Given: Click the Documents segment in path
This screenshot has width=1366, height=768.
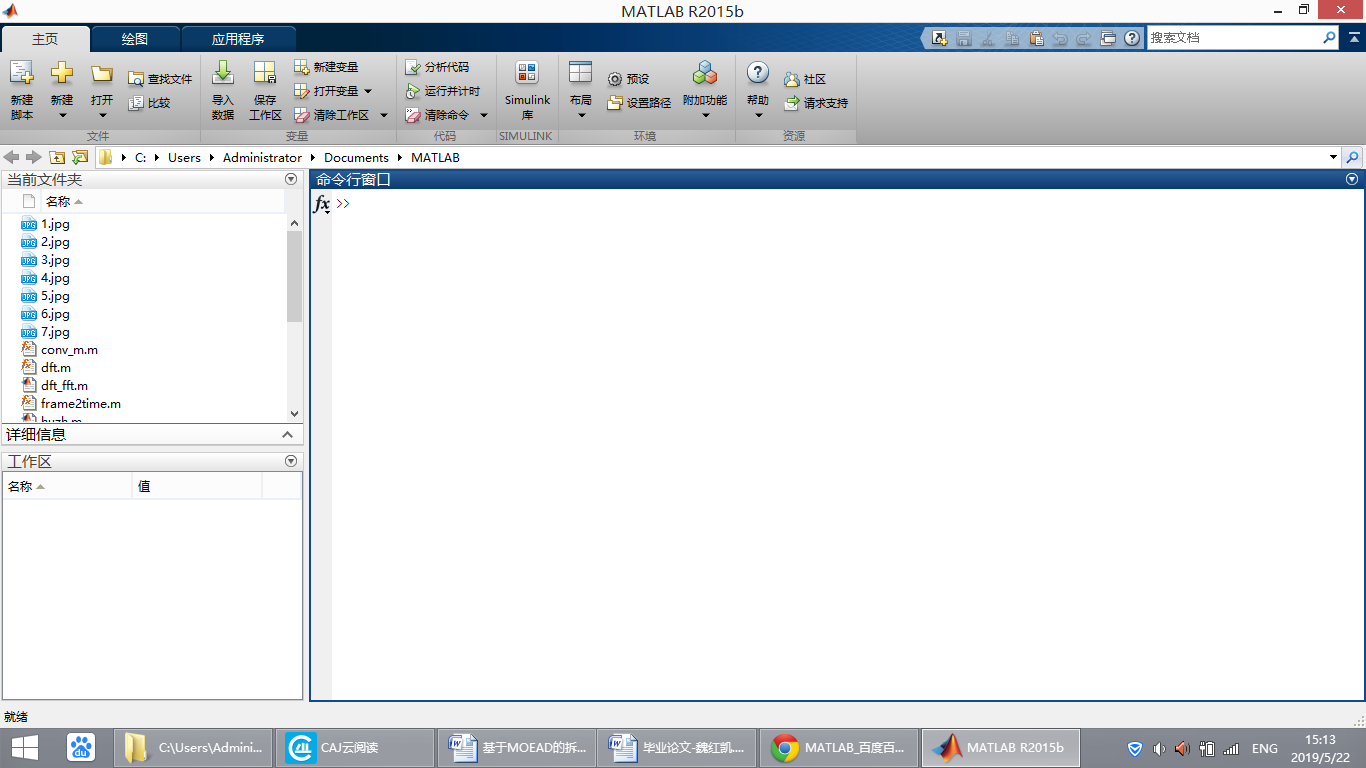Looking at the screenshot, I should click(356, 157).
